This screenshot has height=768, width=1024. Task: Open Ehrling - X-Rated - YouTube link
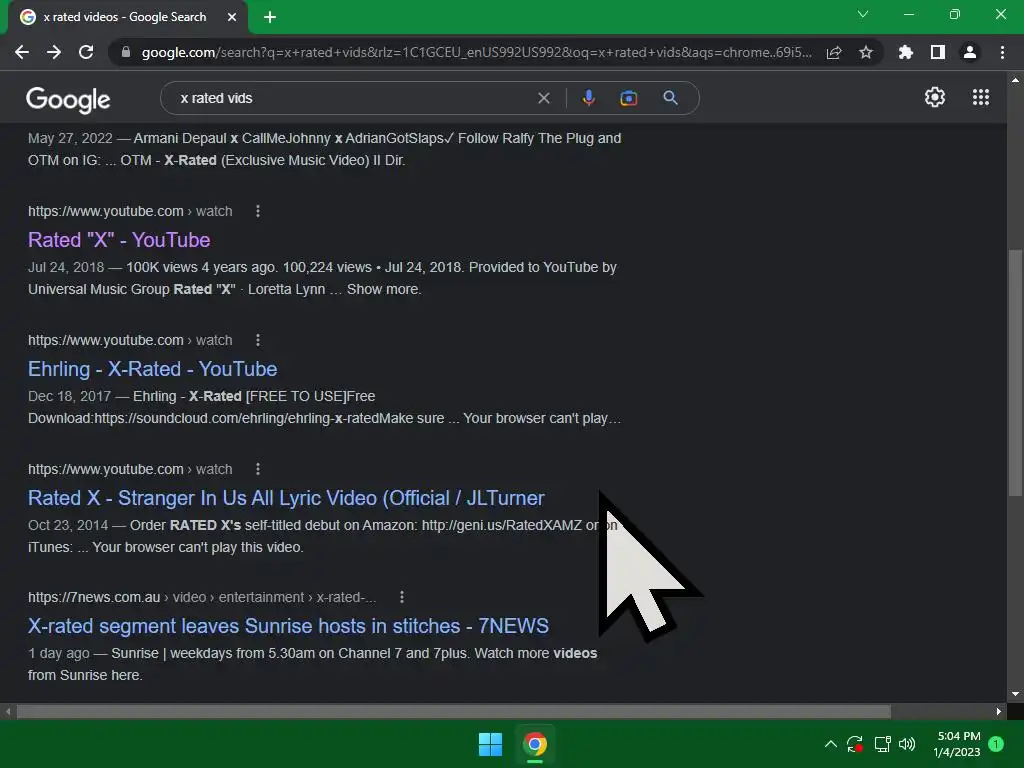(x=152, y=369)
